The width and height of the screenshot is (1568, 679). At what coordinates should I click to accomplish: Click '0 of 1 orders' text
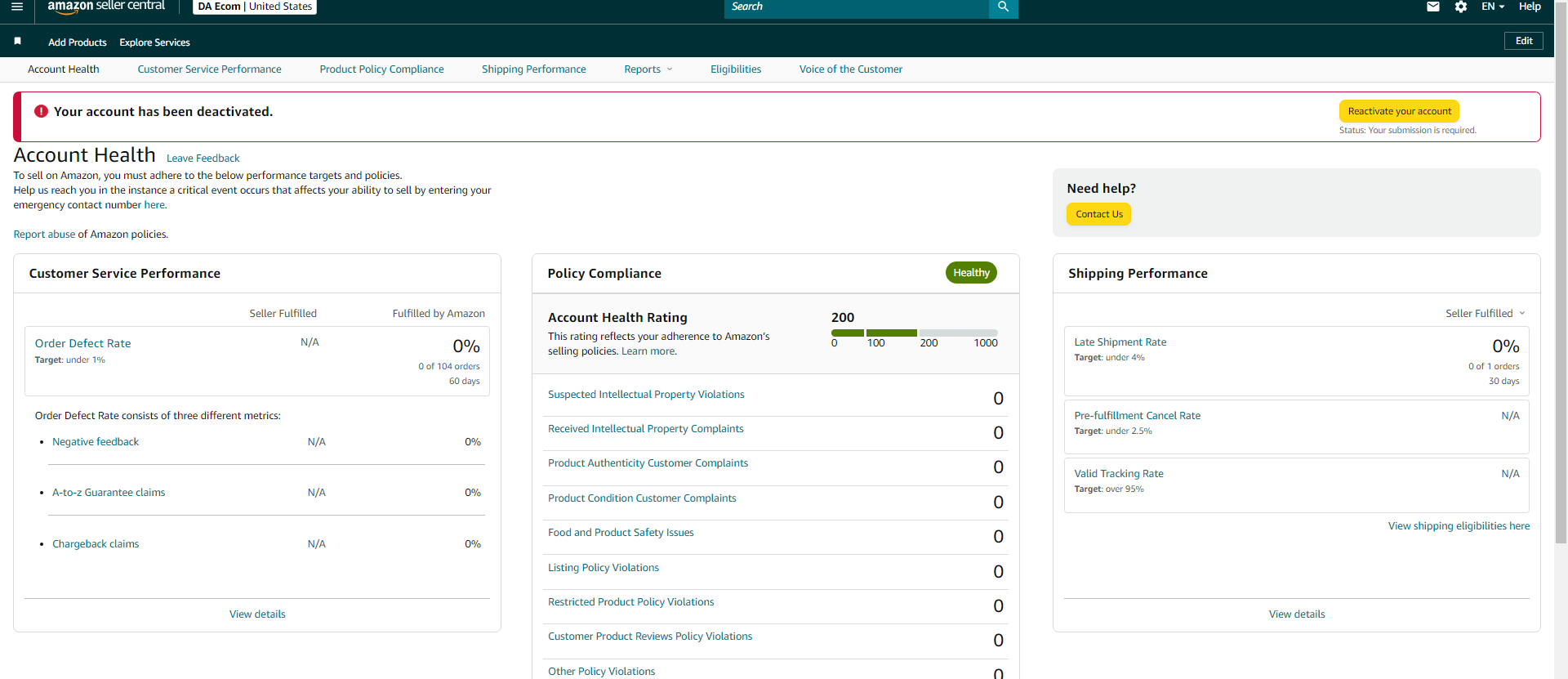click(x=1494, y=367)
